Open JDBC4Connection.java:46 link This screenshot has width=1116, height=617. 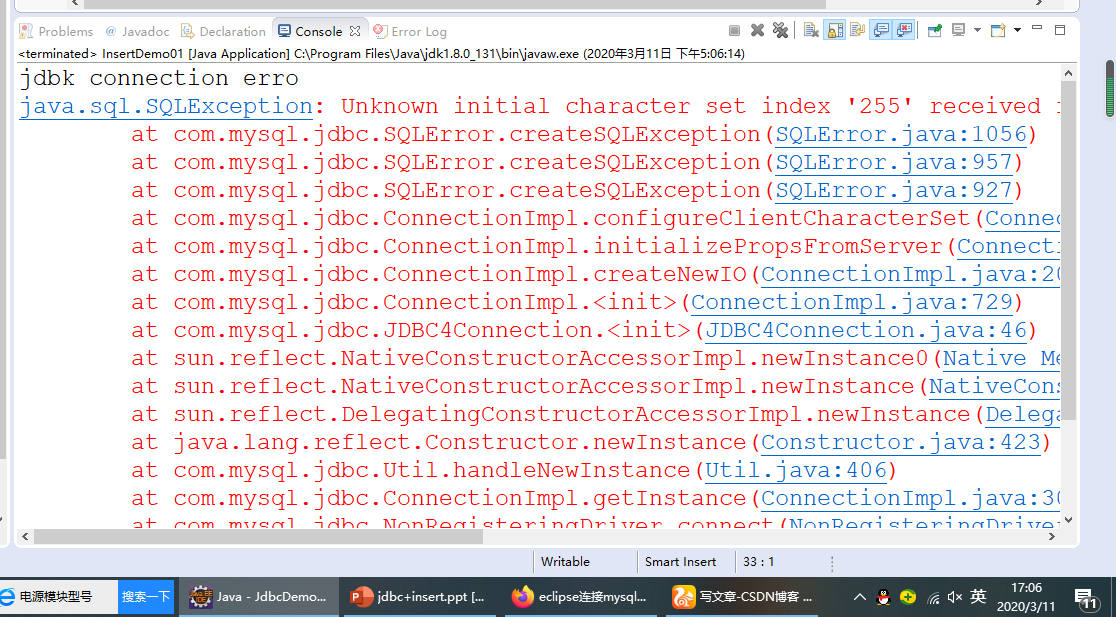(866, 331)
